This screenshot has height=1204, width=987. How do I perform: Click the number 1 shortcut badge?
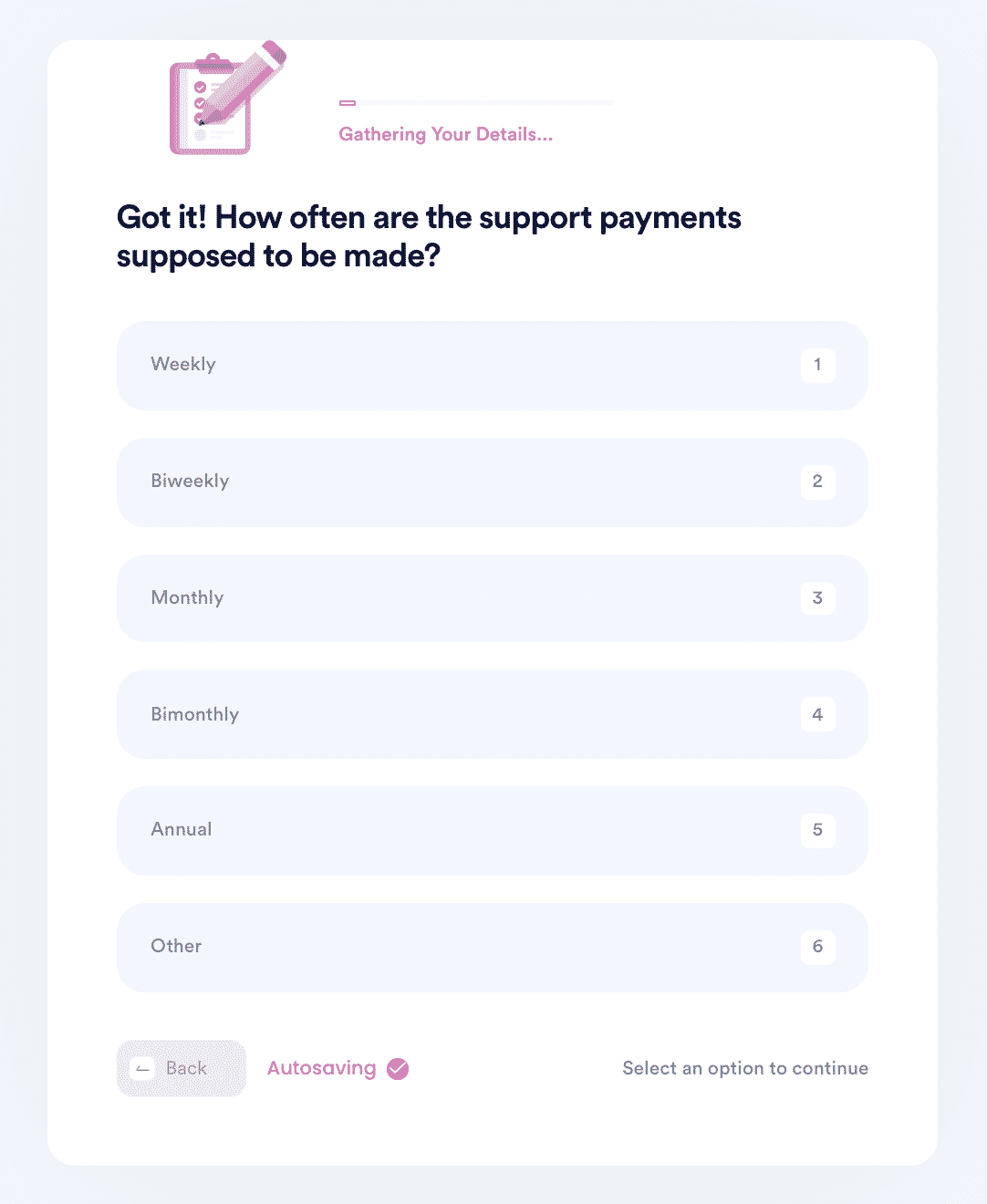[818, 365]
